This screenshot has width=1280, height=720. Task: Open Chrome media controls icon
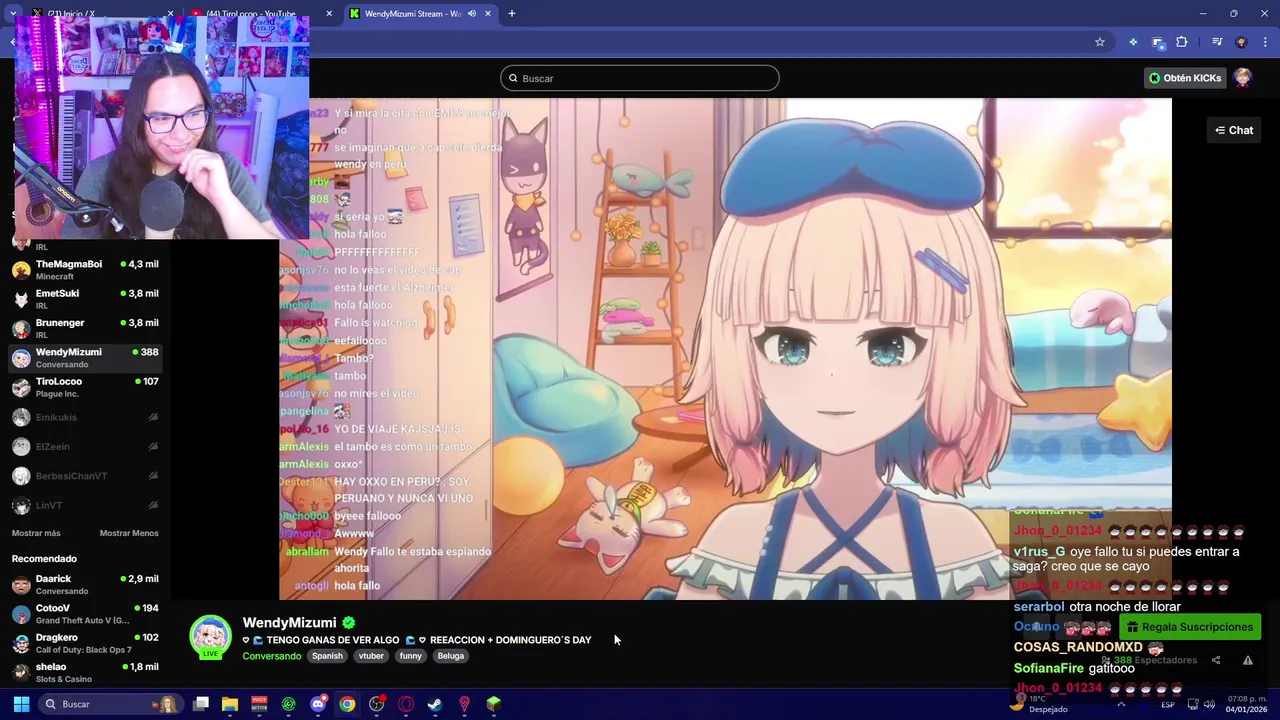coord(1217,42)
